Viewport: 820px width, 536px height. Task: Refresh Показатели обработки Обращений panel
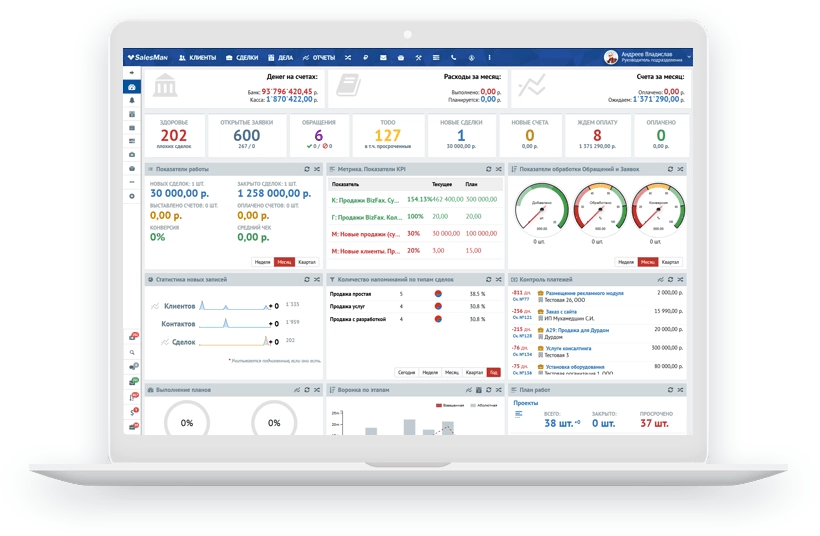click(670, 169)
